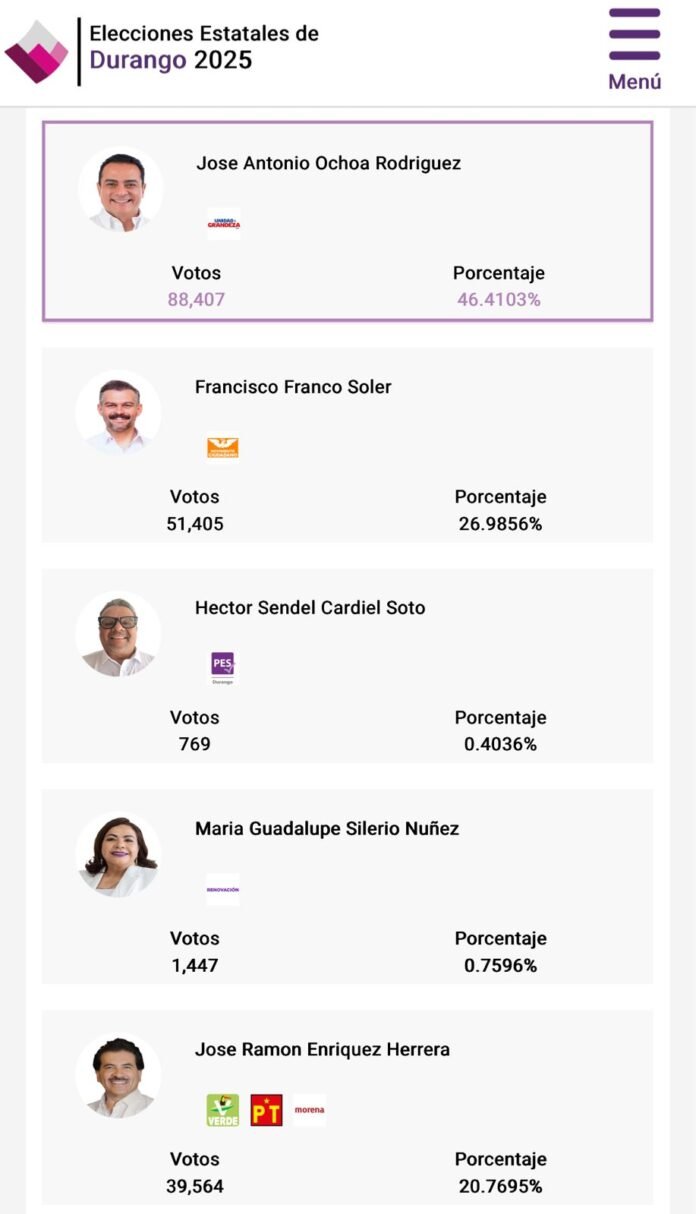Click the PT party logo

pos(267,1110)
